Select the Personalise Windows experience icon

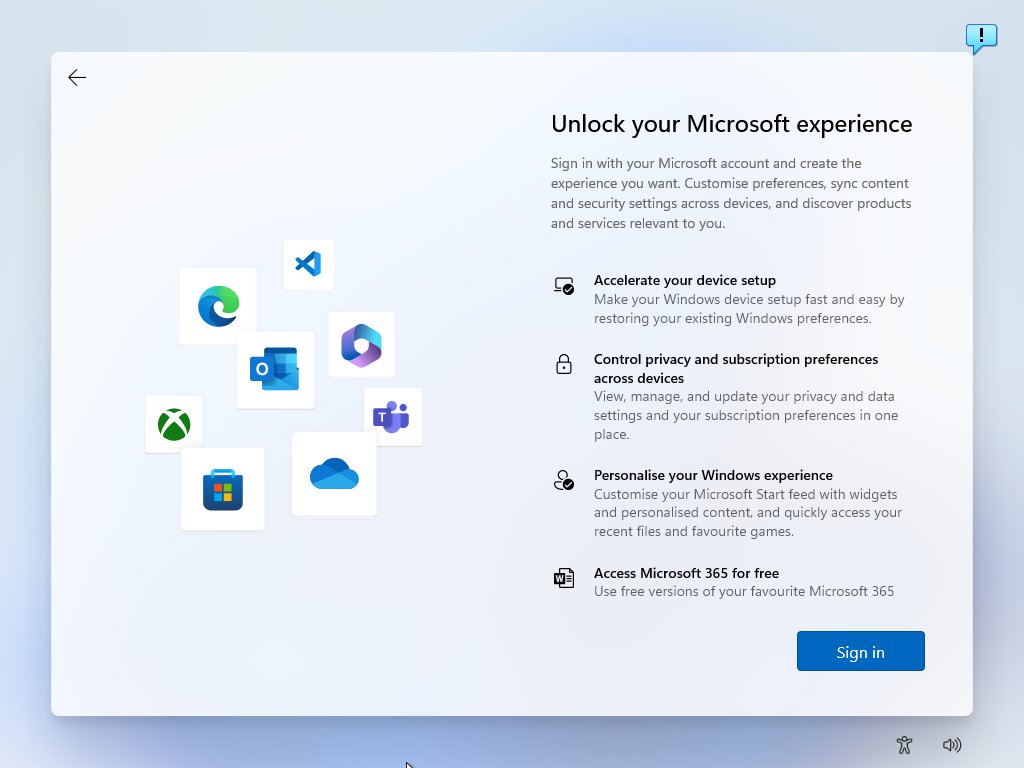click(x=564, y=481)
